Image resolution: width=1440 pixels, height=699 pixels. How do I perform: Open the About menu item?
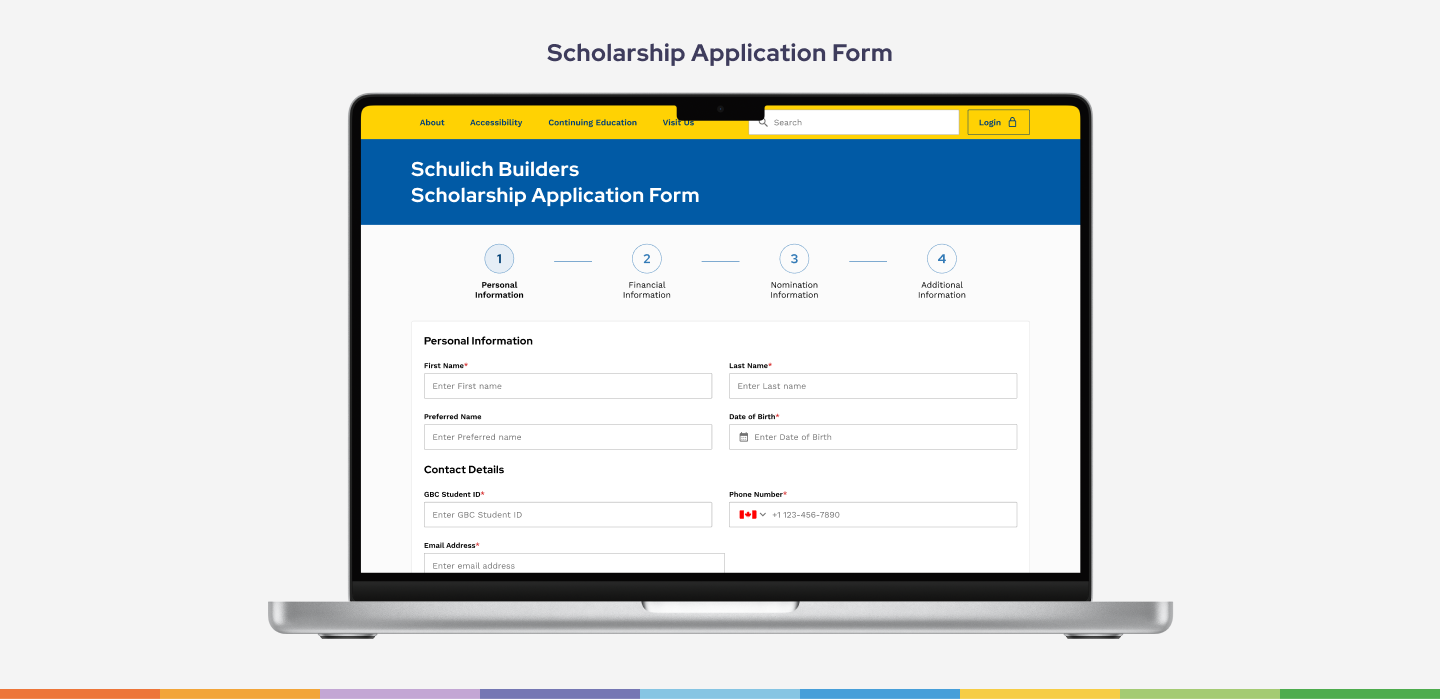(x=432, y=123)
